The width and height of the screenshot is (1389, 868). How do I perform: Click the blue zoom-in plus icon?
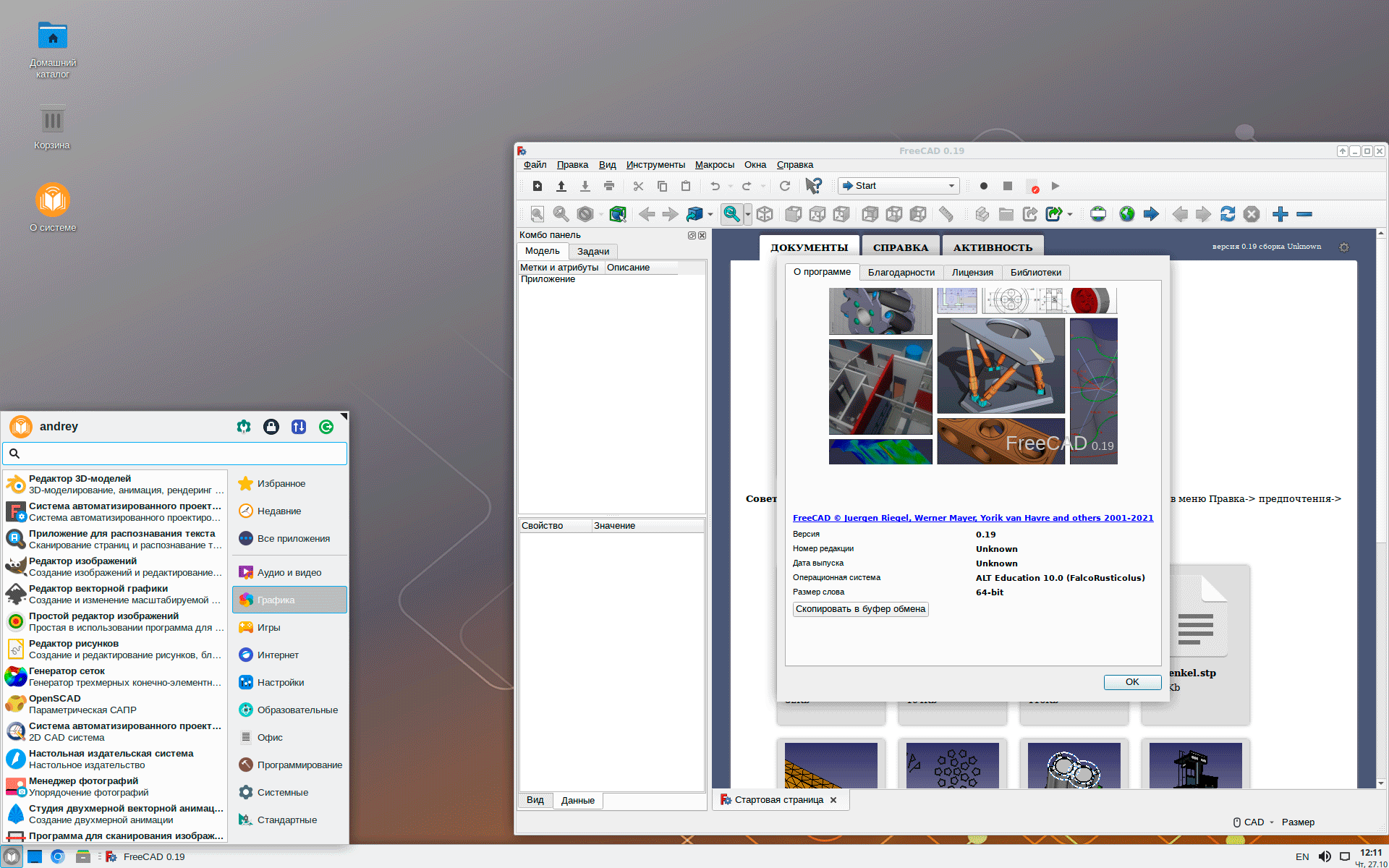coord(1280,214)
